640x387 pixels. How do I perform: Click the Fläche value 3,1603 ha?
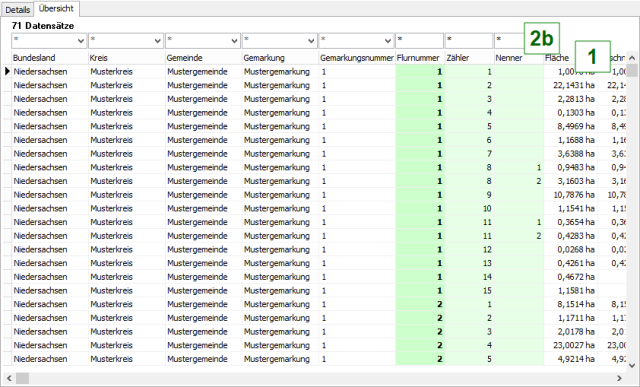tap(571, 181)
